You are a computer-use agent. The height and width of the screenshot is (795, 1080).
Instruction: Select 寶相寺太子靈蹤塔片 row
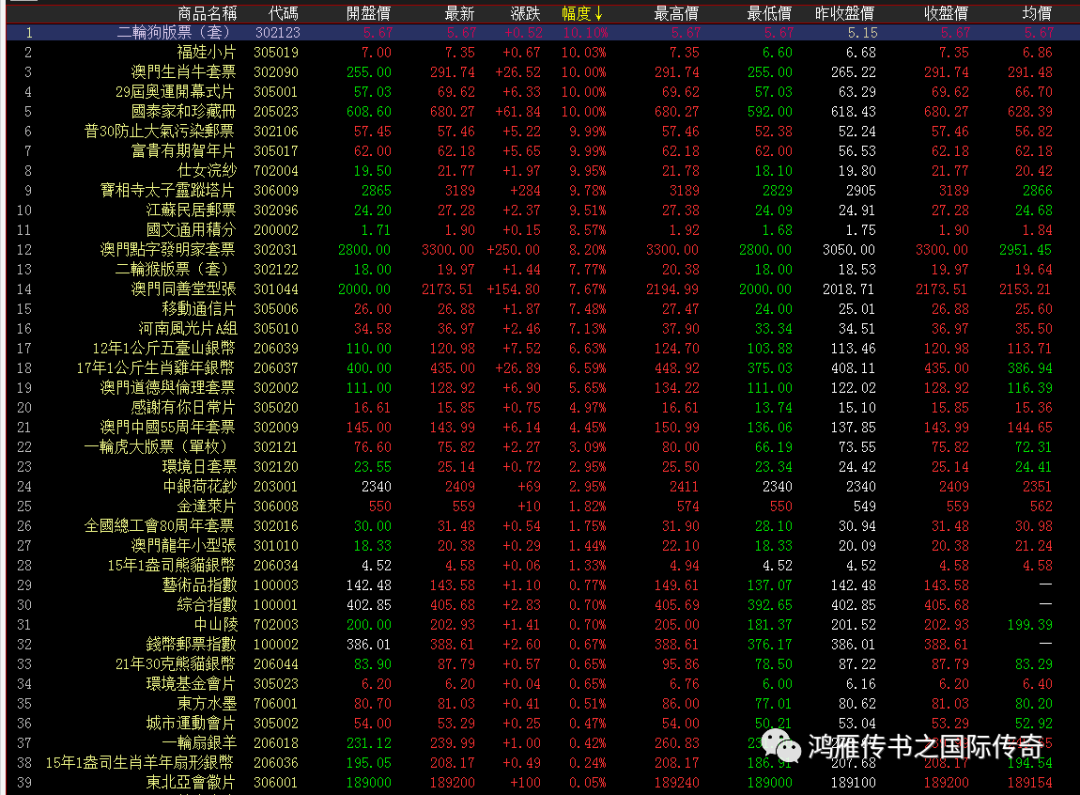(x=543, y=191)
